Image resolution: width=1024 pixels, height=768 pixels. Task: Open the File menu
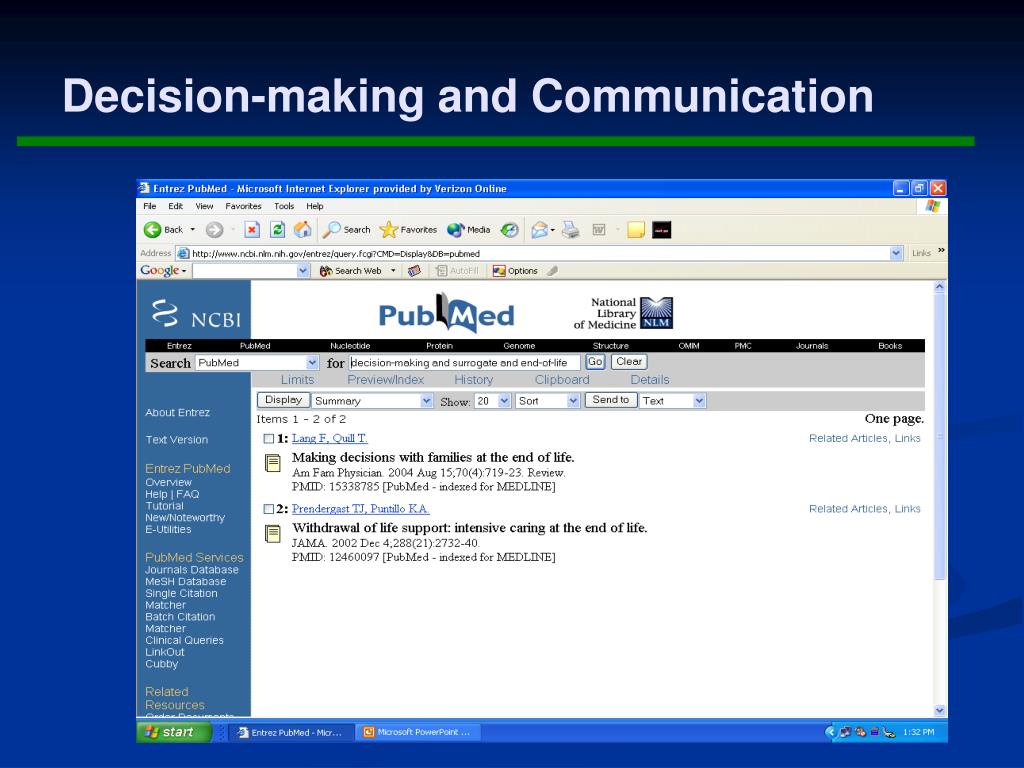coord(150,206)
